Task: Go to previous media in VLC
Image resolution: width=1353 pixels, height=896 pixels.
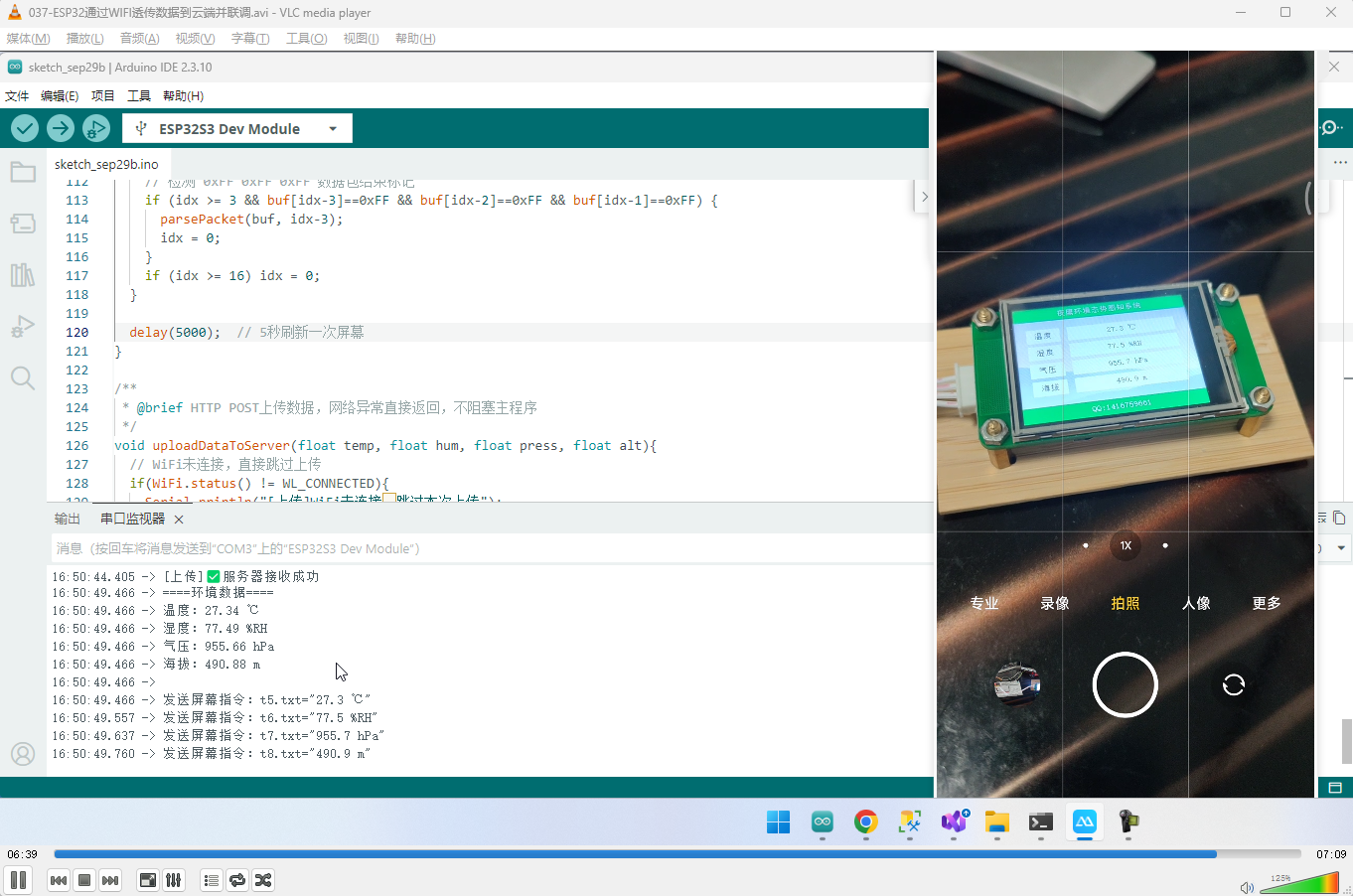Action: click(x=59, y=880)
